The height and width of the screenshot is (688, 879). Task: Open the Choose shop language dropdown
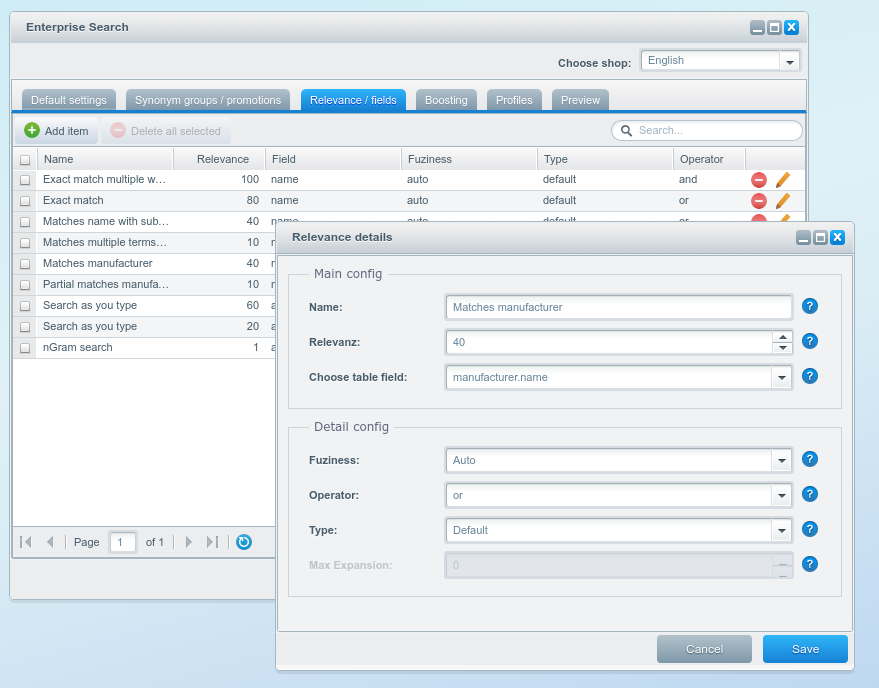tap(790, 61)
